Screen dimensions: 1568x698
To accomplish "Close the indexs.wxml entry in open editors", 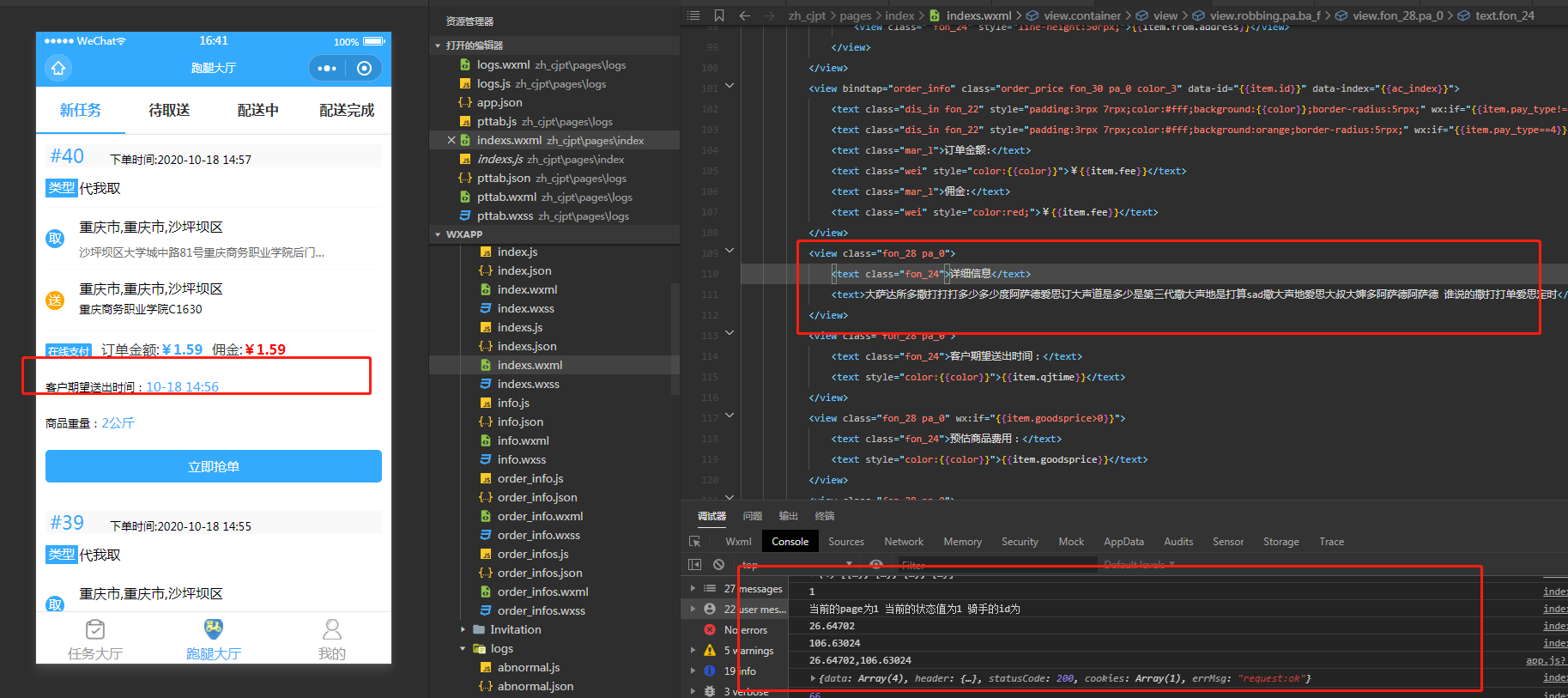I will coord(451,140).
